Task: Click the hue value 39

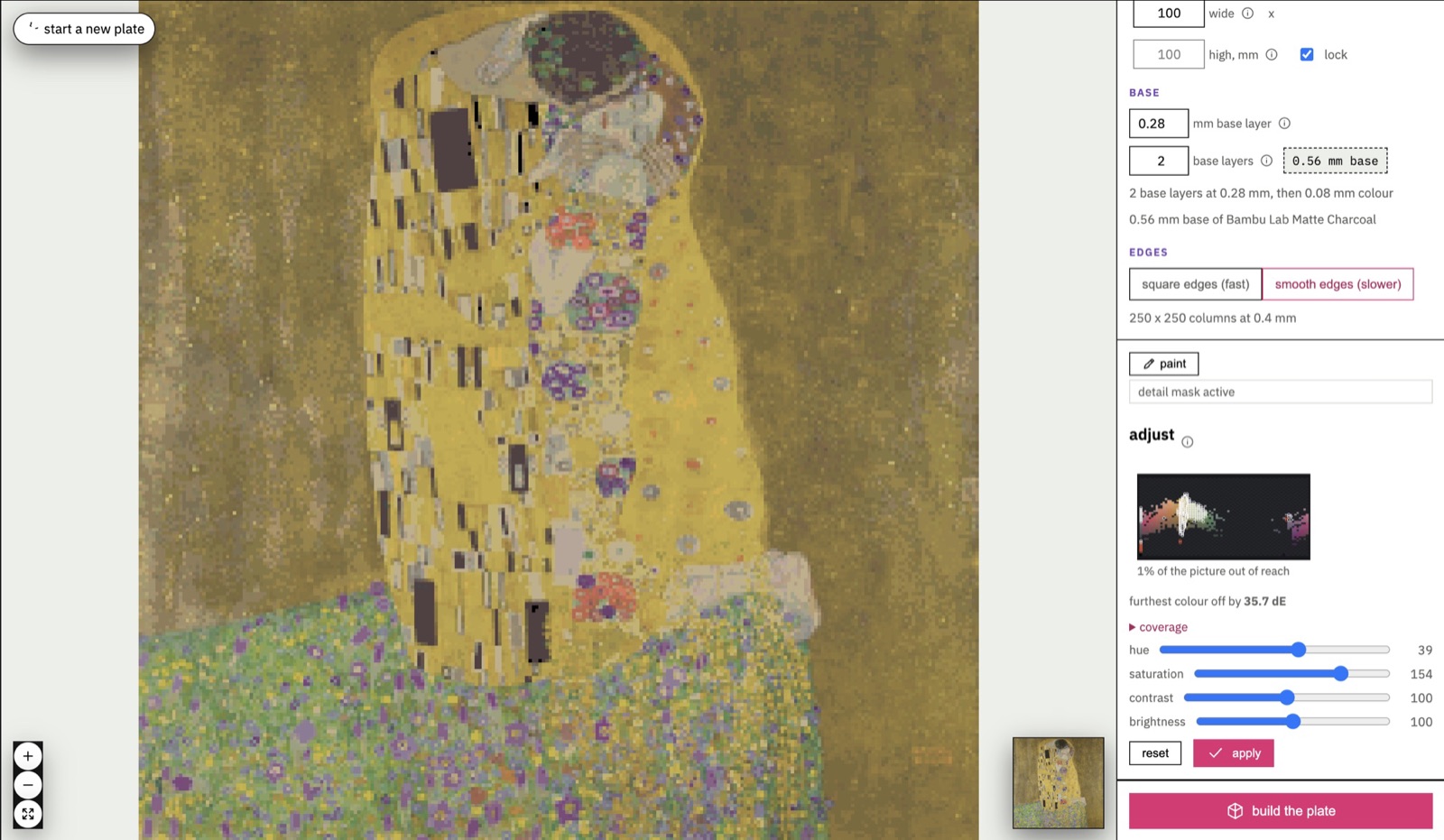Action: [1425, 651]
